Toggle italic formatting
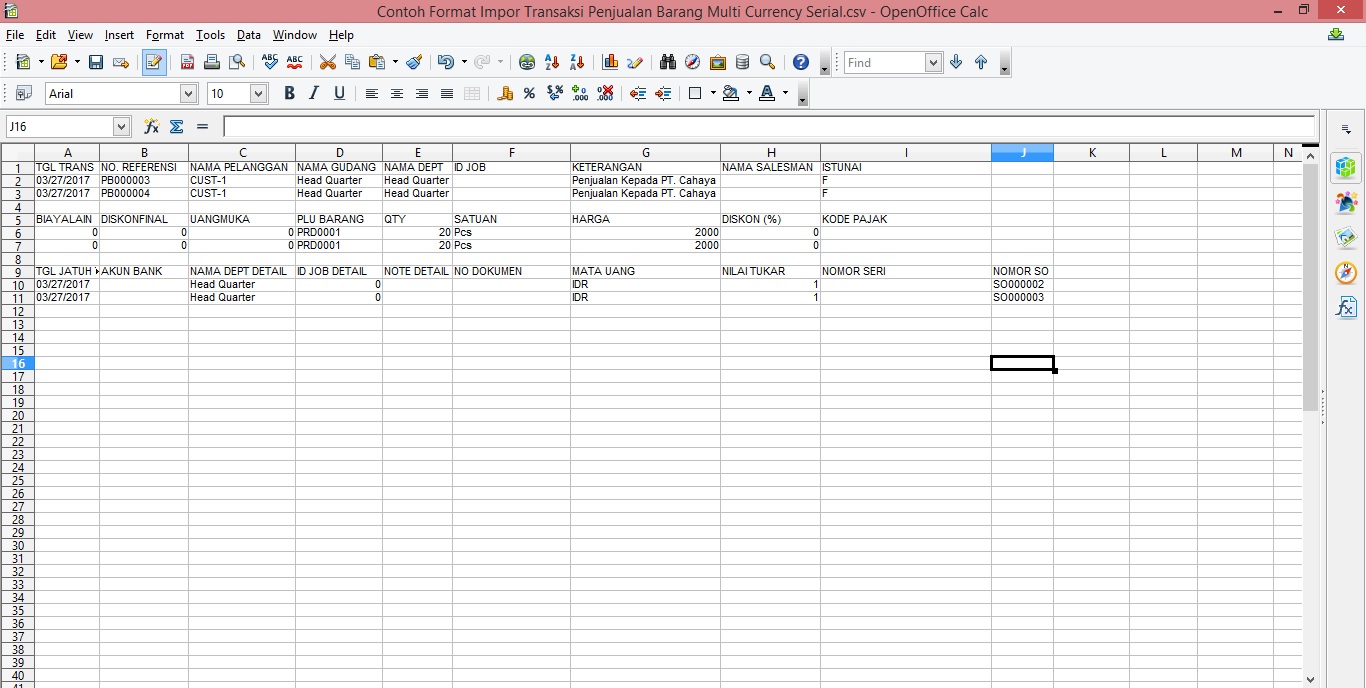The image size is (1366, 688). 314,93
